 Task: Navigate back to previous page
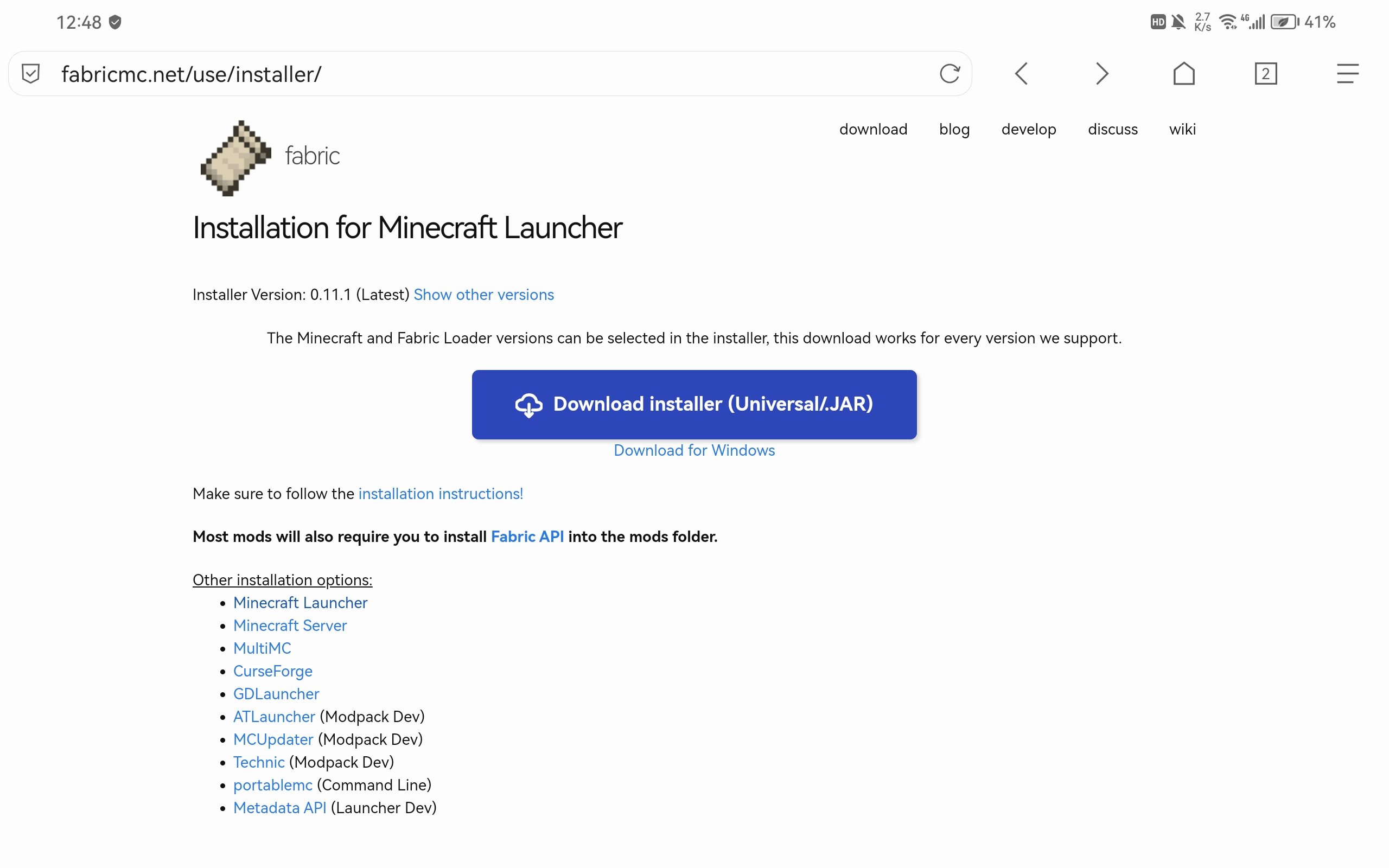(x=1022, y=73)
